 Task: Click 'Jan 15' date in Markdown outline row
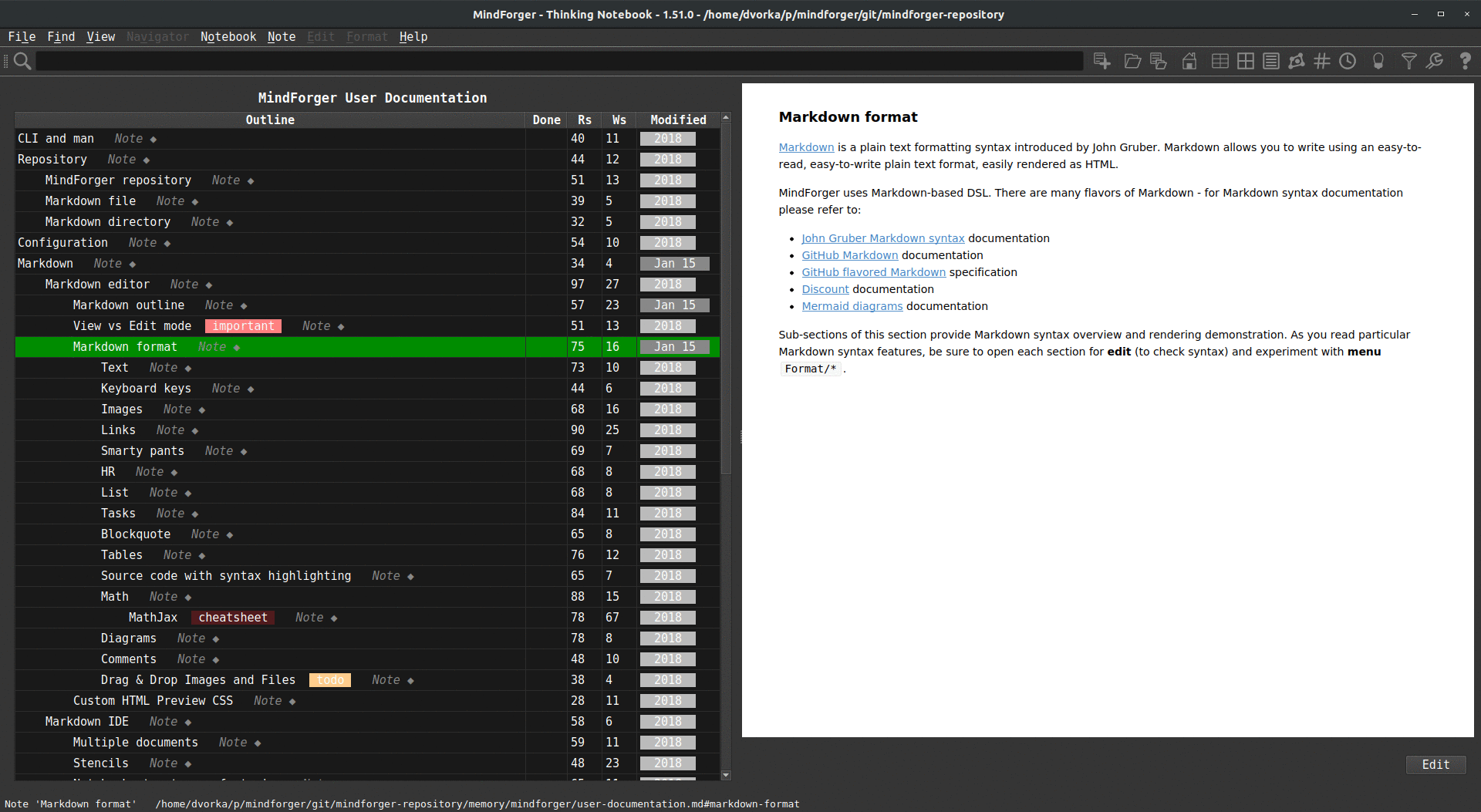(x=675, y=305)
